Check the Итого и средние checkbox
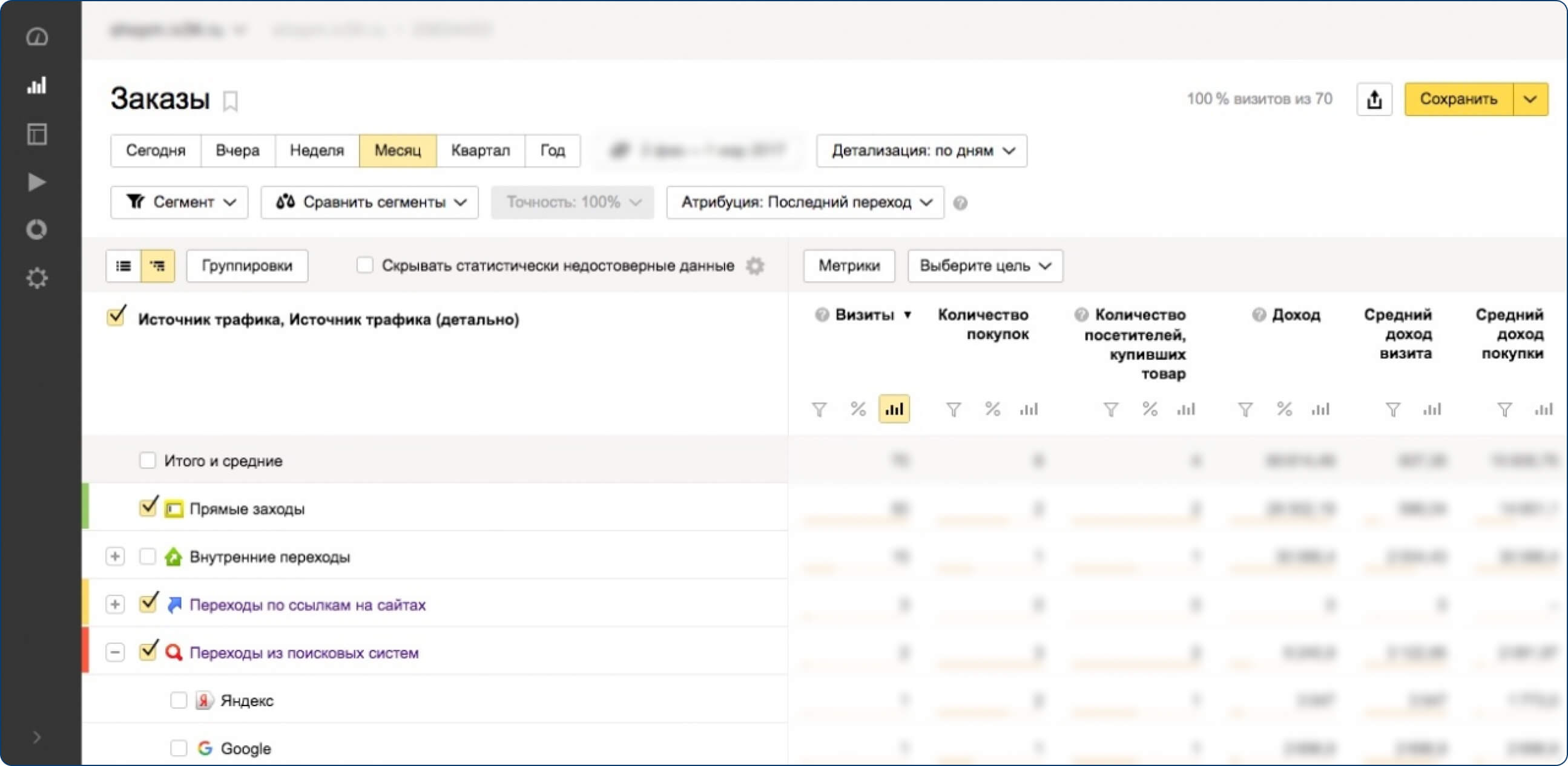 147,460
